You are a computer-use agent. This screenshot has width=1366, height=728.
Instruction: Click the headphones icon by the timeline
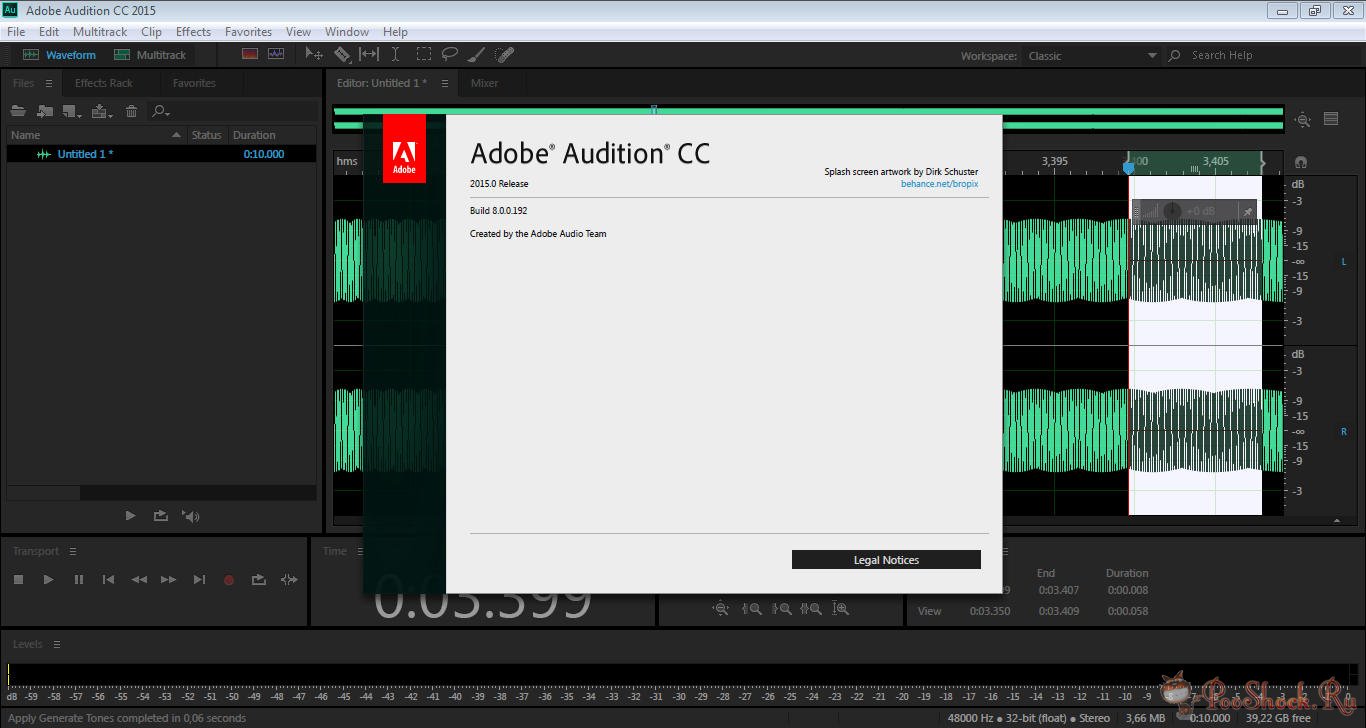coord(1300,161)
